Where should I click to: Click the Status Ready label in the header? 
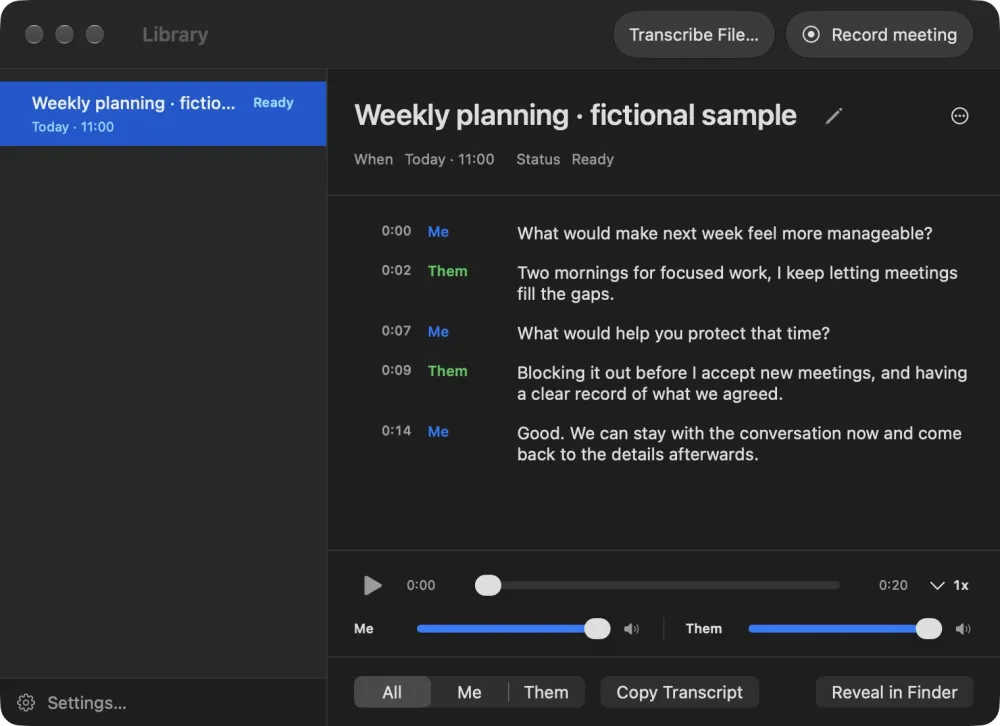[565, 159]
